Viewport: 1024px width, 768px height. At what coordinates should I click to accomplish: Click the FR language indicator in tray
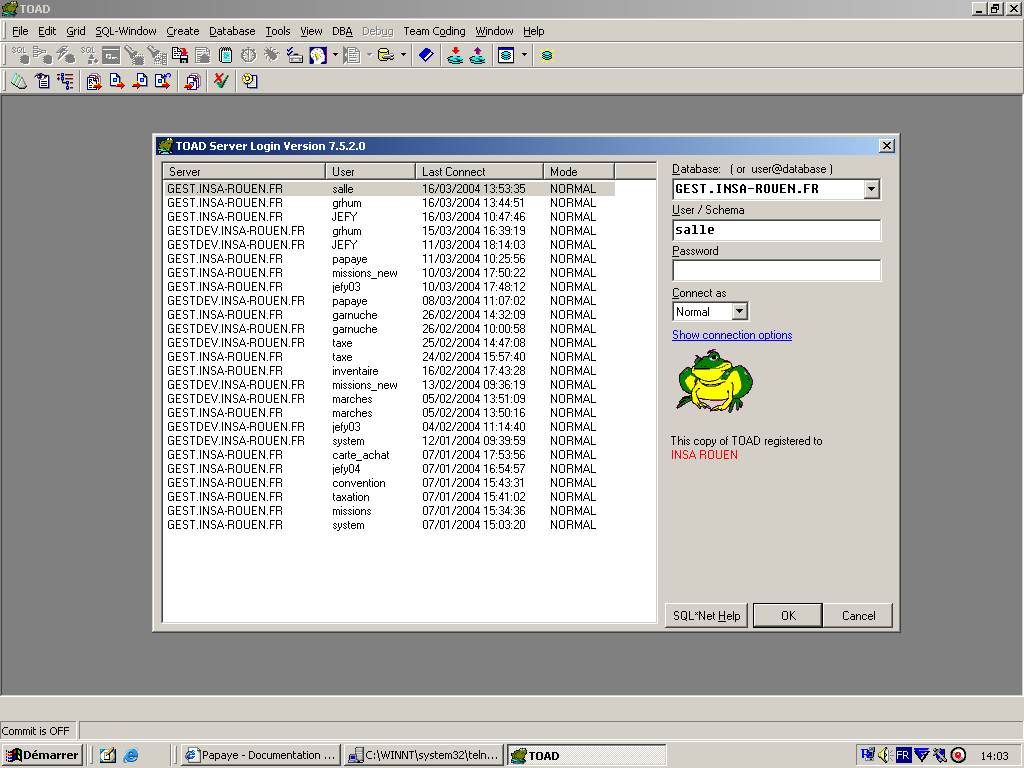[x=903, y=755]
